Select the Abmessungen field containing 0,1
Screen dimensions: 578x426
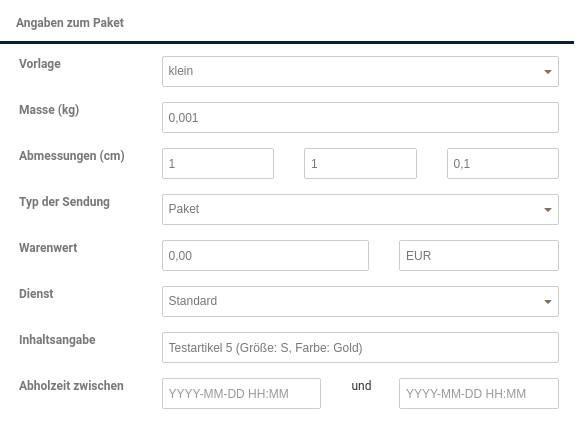pos(503,164)
